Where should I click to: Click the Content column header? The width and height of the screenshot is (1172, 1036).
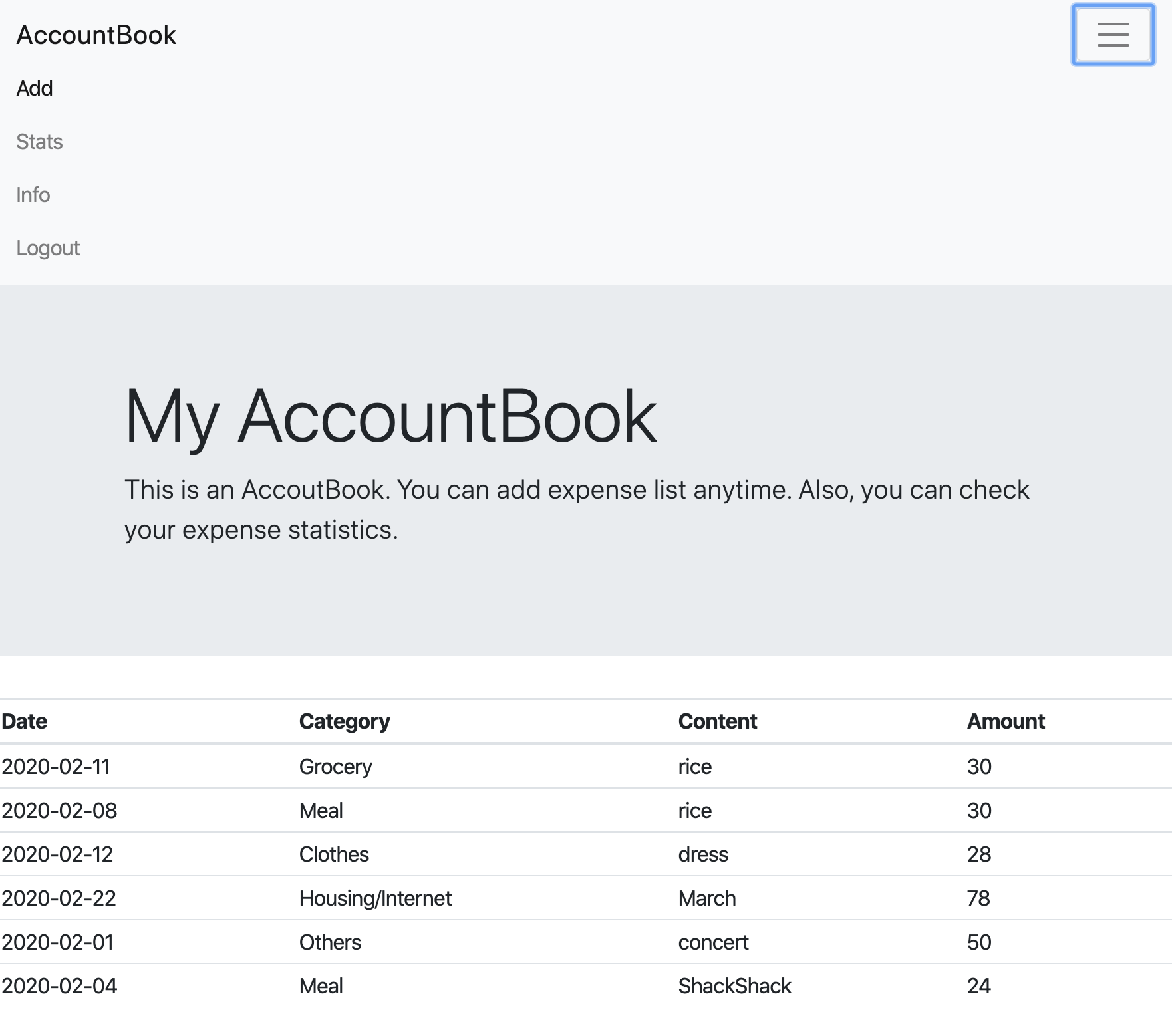717,721
